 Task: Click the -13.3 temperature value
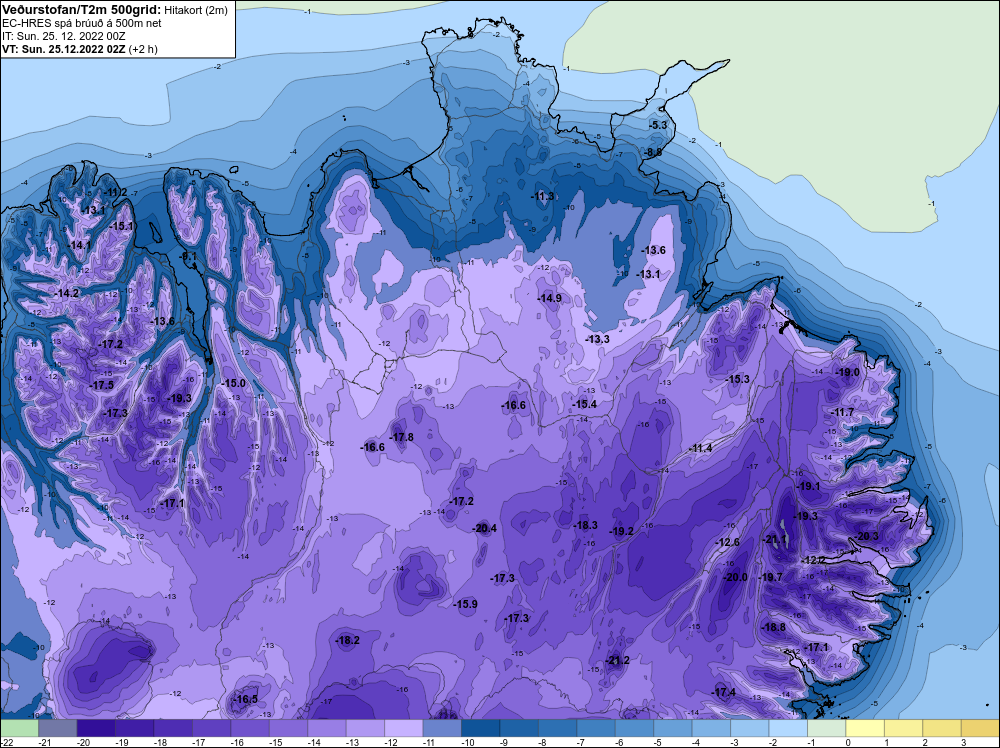point(598,339)
